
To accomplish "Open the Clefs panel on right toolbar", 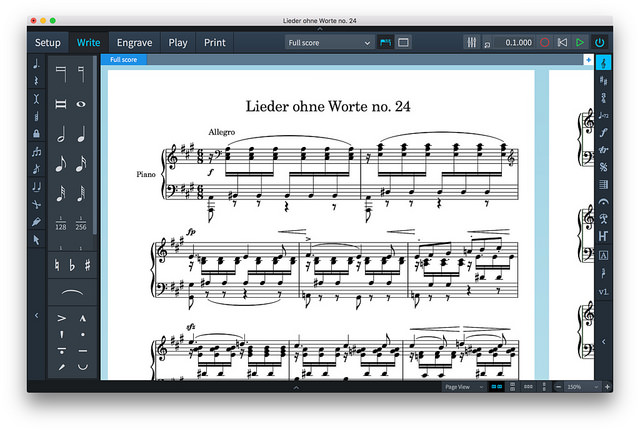I will click(604, 63).
